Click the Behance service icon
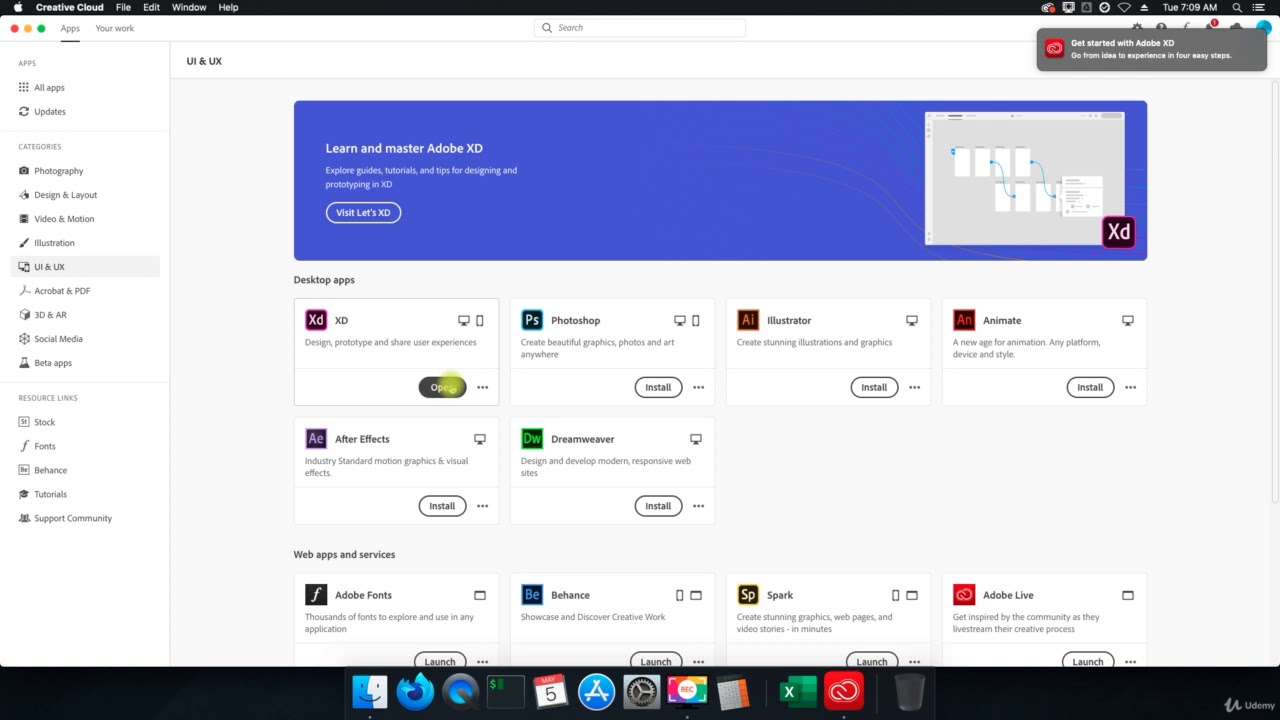Screen dimensions: 1280x720 click(532, 595)
